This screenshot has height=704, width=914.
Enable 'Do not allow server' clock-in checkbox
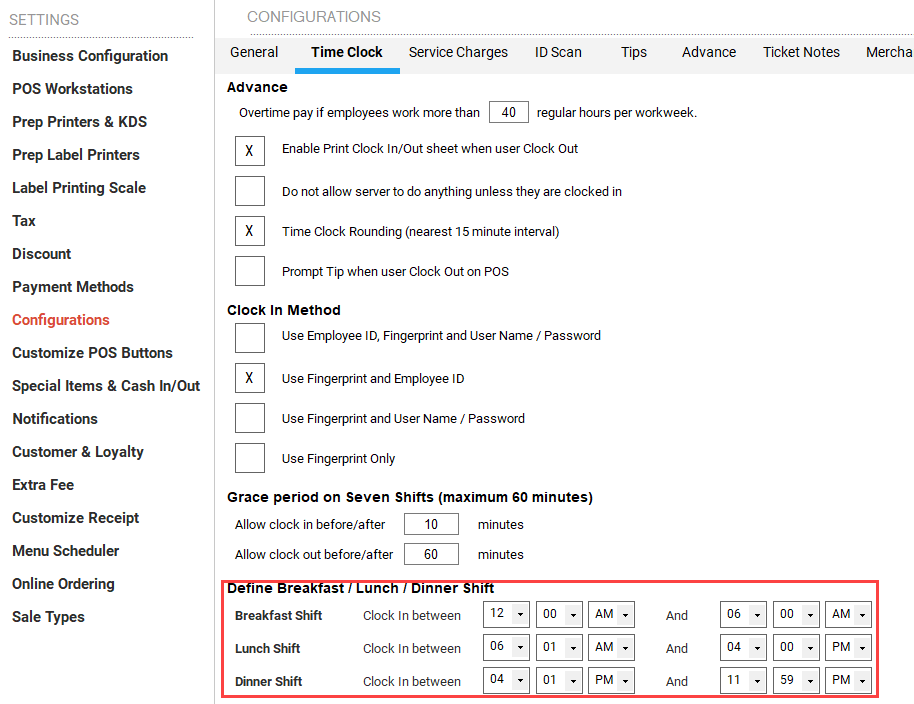[249, 191]
